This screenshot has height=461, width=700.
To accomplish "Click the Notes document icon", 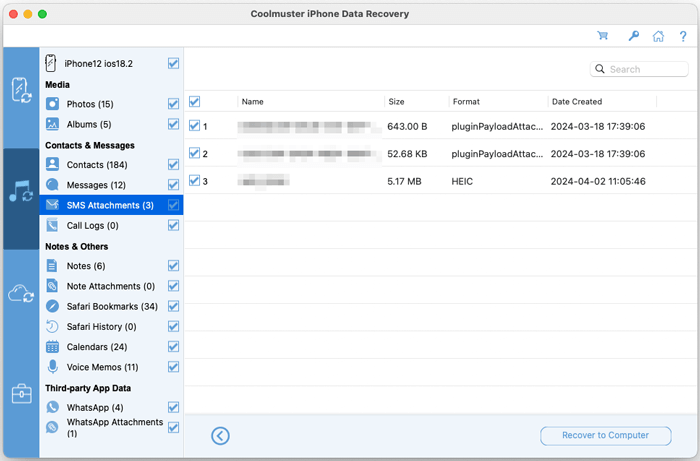I will click(52, 266).
